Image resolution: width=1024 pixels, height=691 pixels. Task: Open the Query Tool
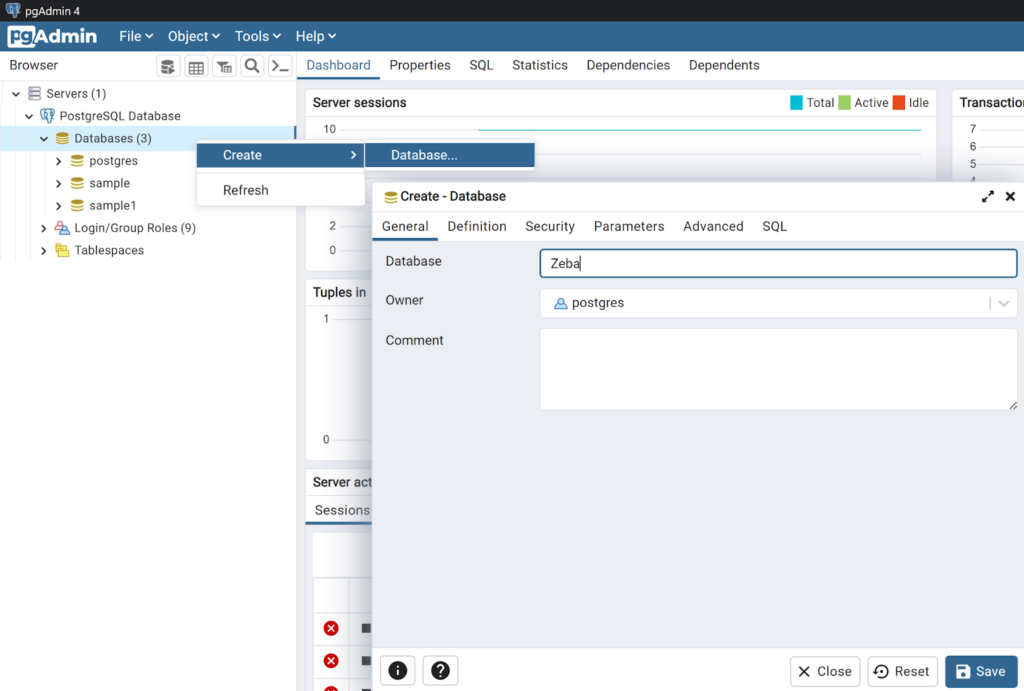point(169,65)
